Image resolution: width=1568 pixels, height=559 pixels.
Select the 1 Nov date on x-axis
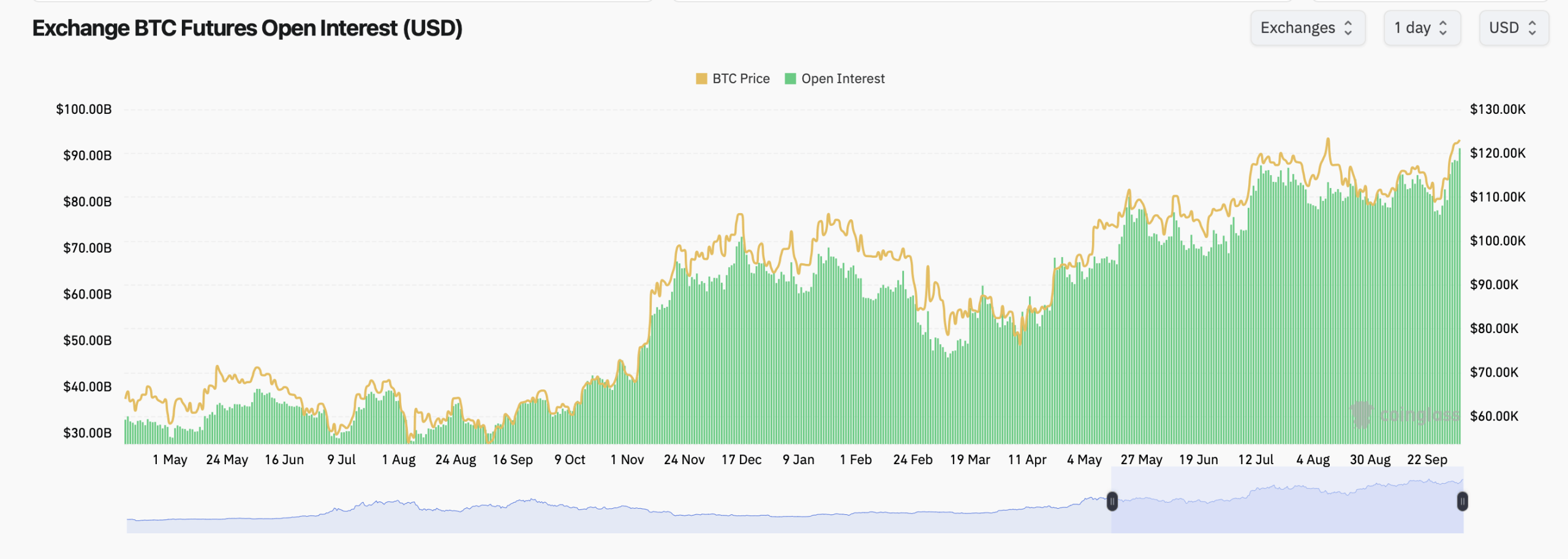pyautogui.click(x=627, y=460)
